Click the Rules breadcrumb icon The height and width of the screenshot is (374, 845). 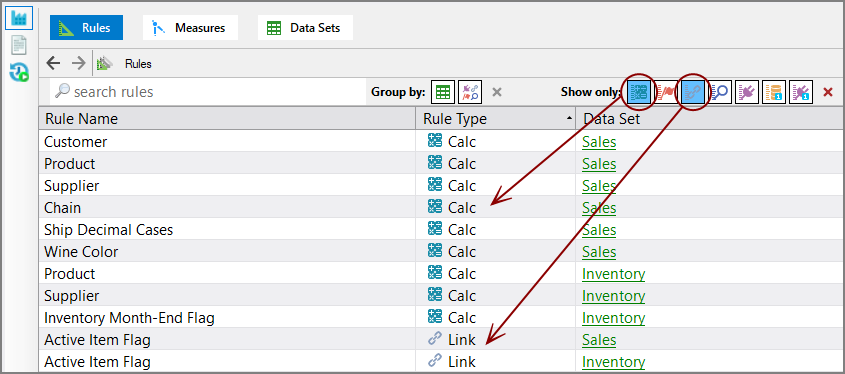104,64
